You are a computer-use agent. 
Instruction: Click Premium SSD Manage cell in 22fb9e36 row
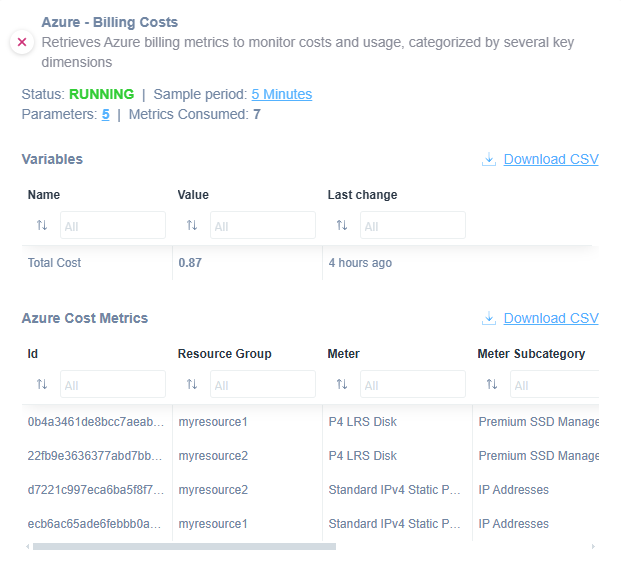[x=539, y=456]
